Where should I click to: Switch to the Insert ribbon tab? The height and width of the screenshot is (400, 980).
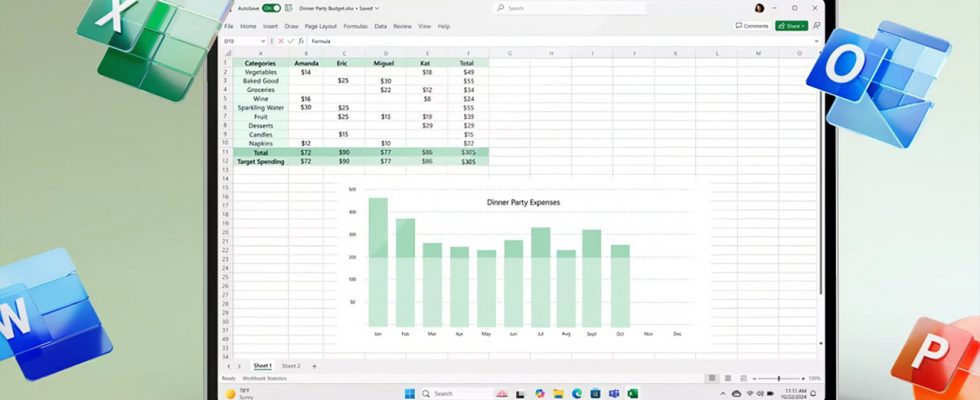(x=270, y=26)
